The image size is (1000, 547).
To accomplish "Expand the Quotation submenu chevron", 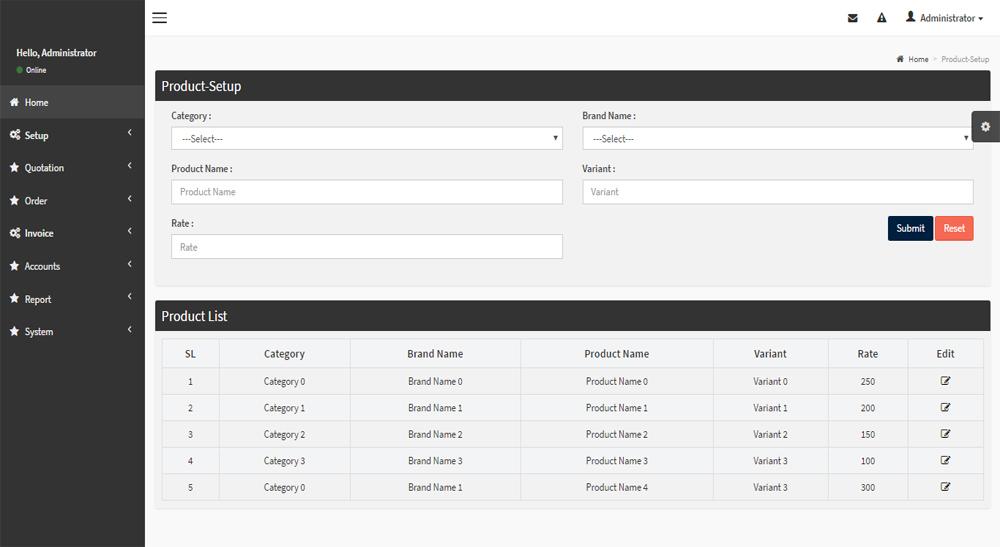I will pyautogui.click(x=129, y=166).
